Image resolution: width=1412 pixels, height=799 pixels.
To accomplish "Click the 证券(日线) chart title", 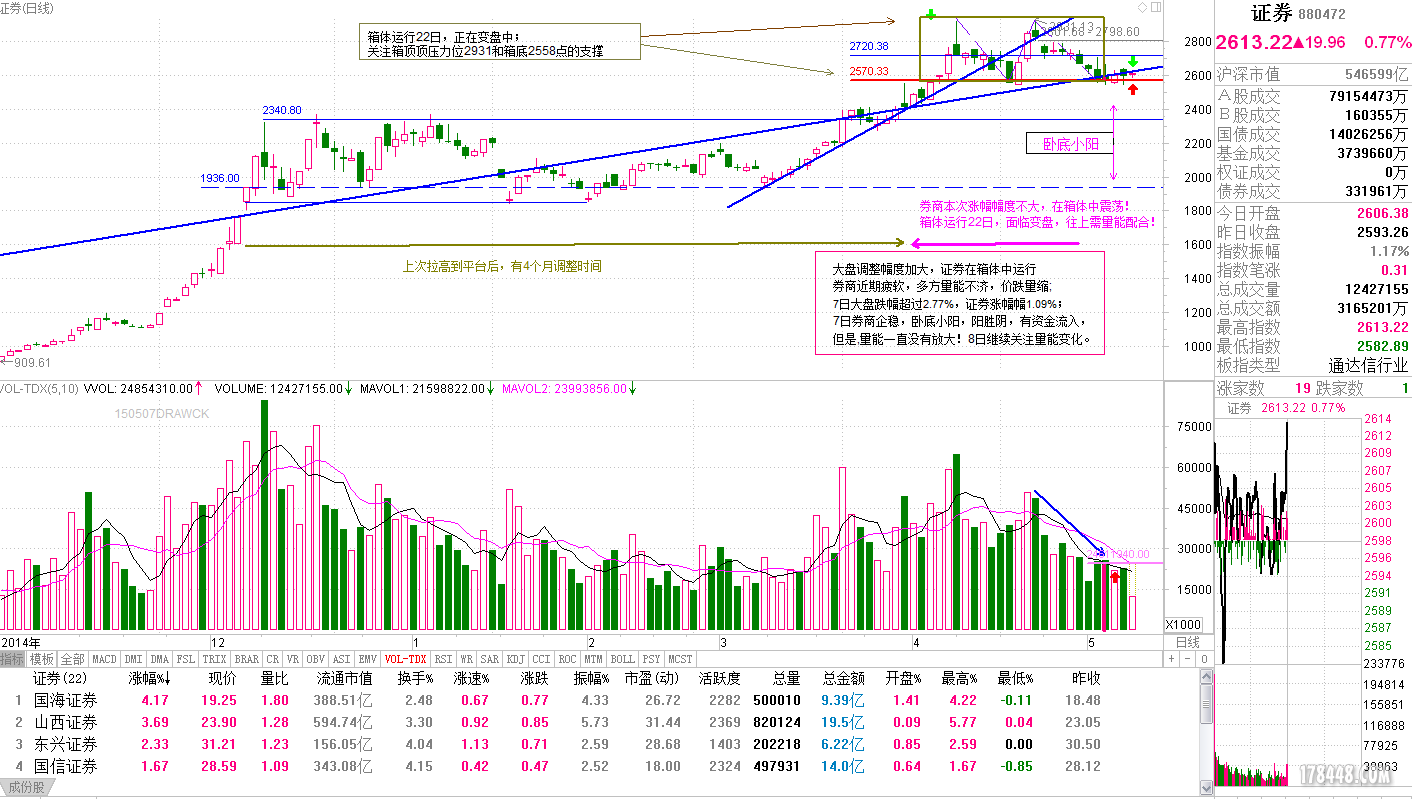I will coord(28,8).
